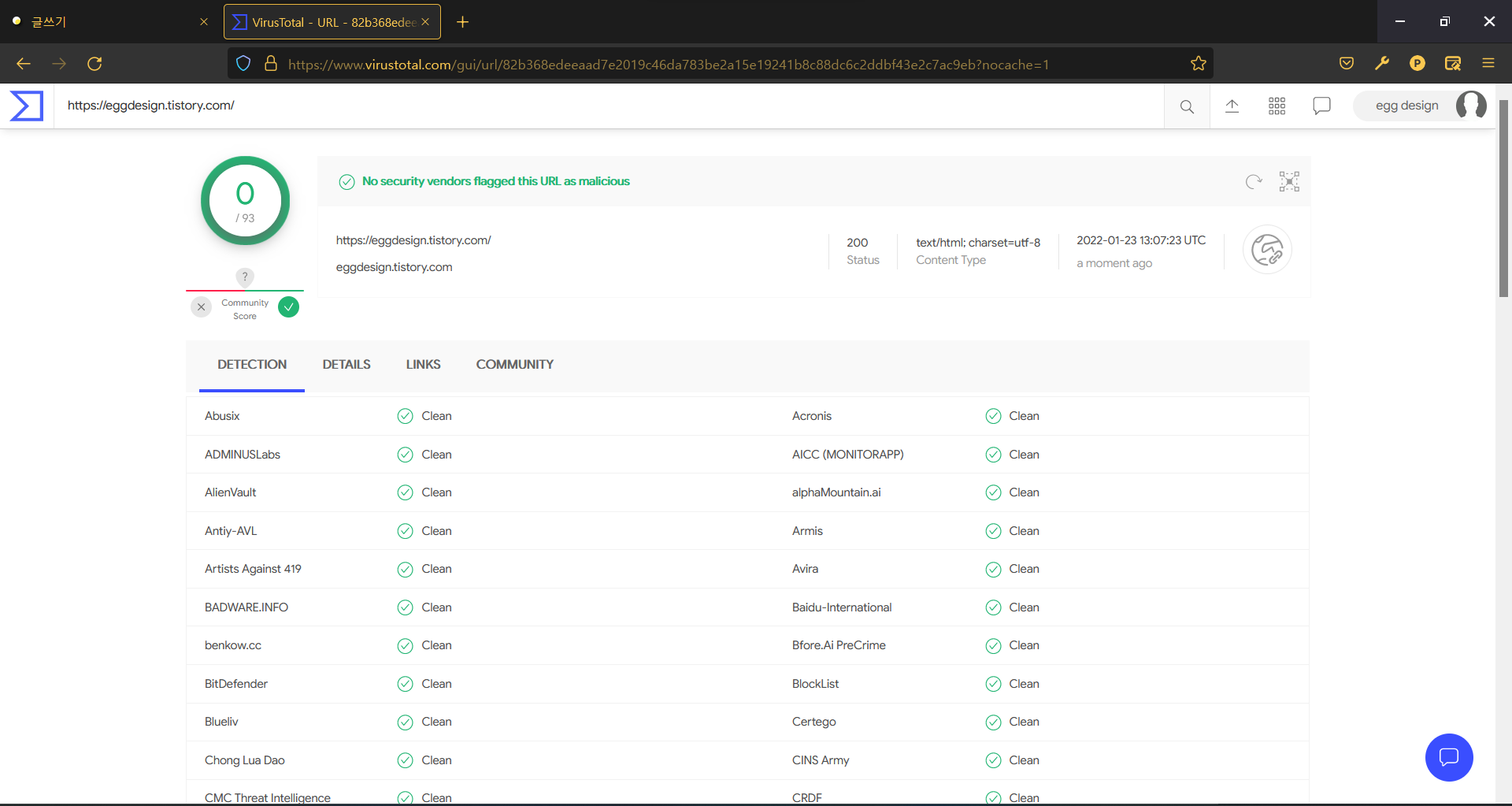The image size is (1512, 806).
Task: Click the eggdesign.tistory.com domain text
Action: click(x=394, y=267)
